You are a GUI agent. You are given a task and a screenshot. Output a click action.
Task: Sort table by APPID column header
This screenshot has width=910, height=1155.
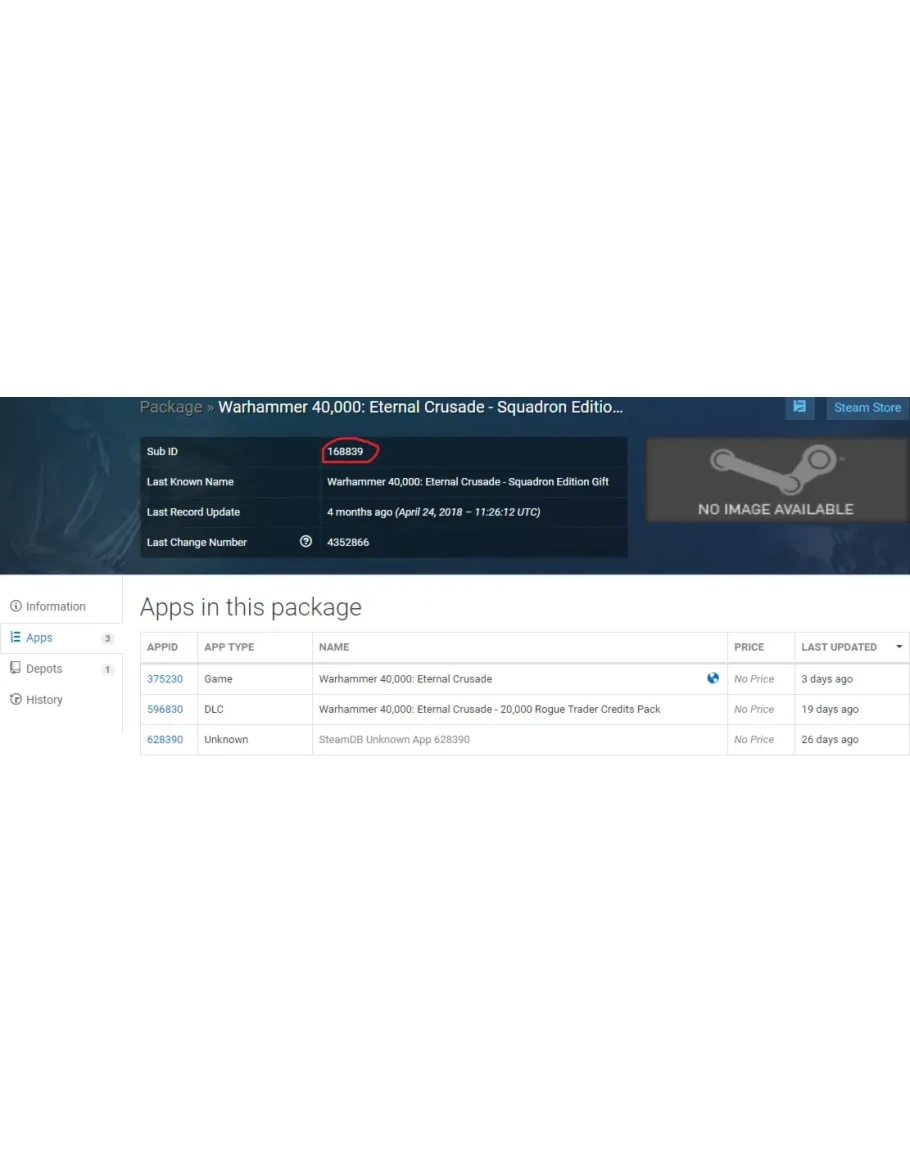[163, 647]
